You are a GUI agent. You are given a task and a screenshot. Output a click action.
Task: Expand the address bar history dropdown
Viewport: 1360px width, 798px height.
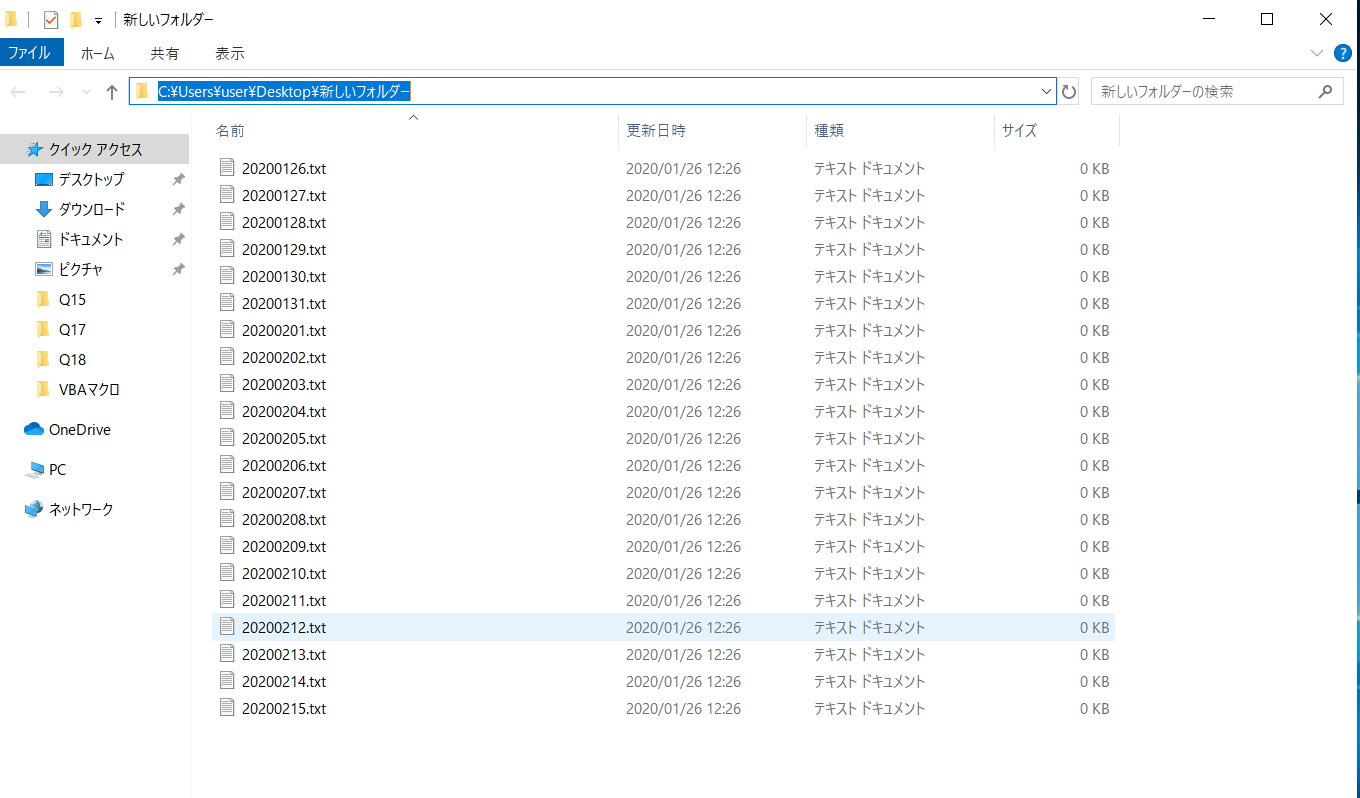(x=1047, y=91)
